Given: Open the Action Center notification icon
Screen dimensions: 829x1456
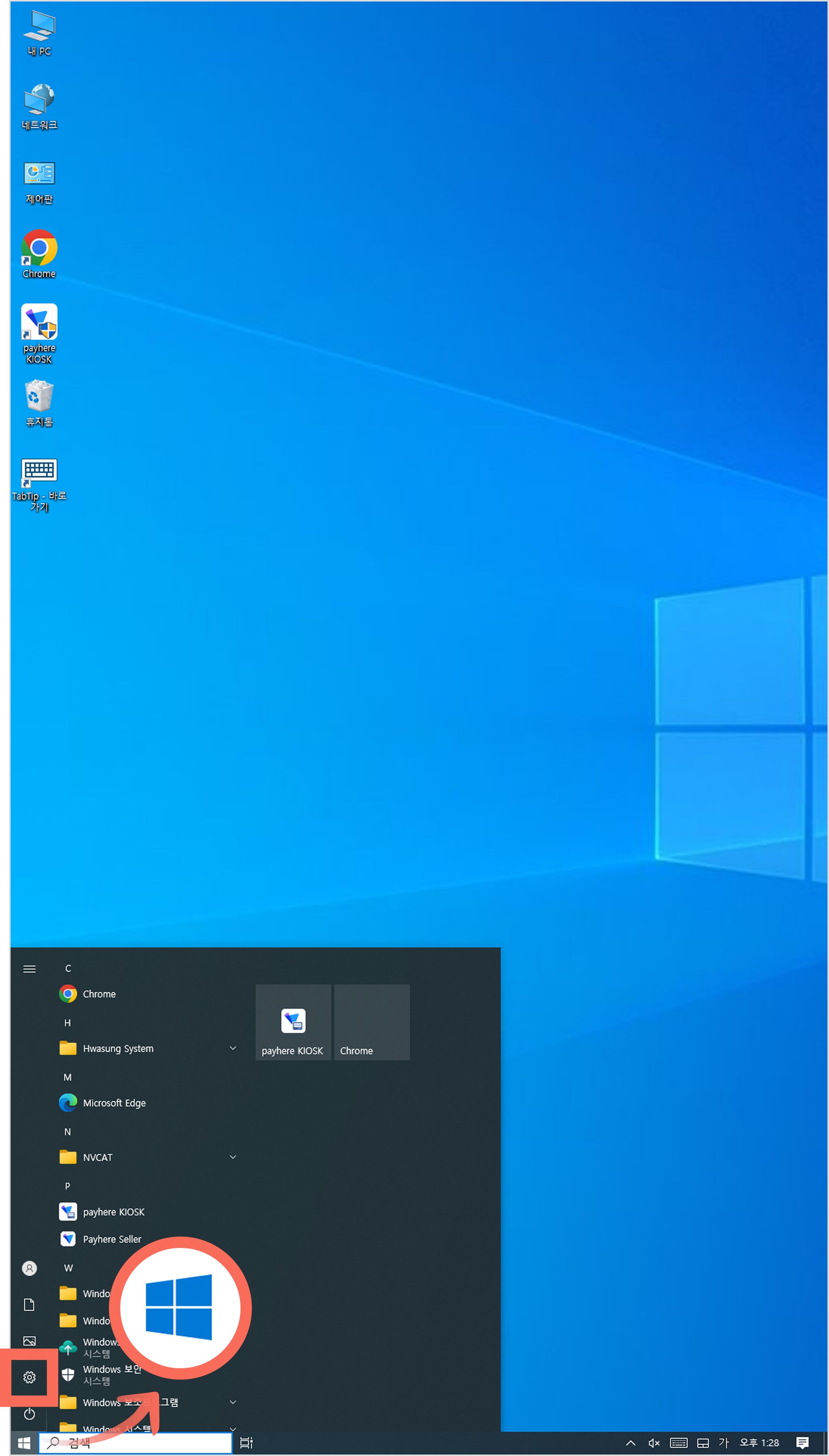Looking at the screenshot, I should tap(803, 1442).
